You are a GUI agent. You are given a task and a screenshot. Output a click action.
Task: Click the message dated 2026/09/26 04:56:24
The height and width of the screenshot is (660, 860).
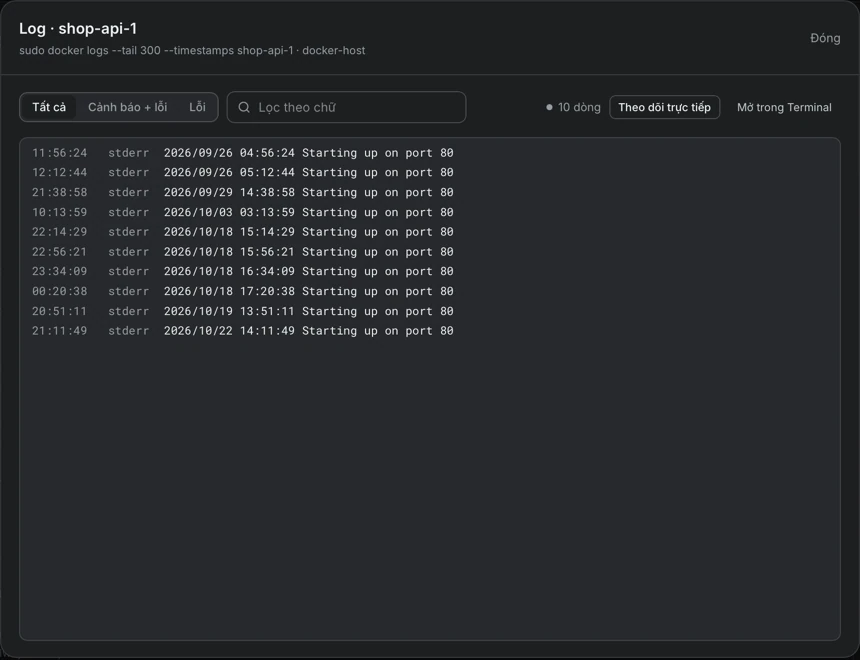309,153
